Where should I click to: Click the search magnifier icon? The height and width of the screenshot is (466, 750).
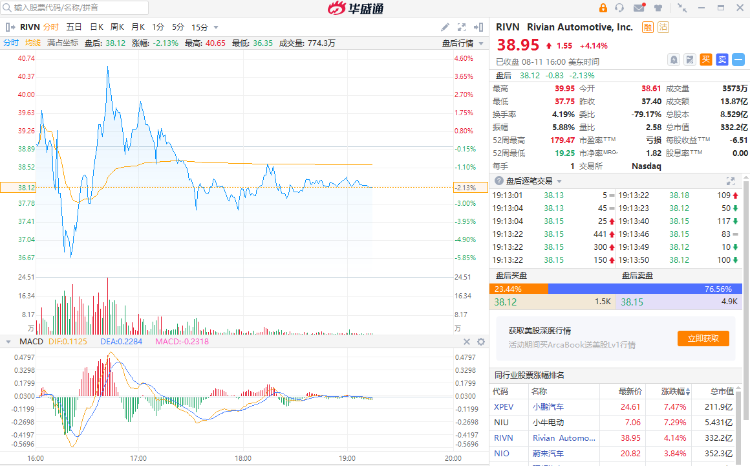(7, 8)
